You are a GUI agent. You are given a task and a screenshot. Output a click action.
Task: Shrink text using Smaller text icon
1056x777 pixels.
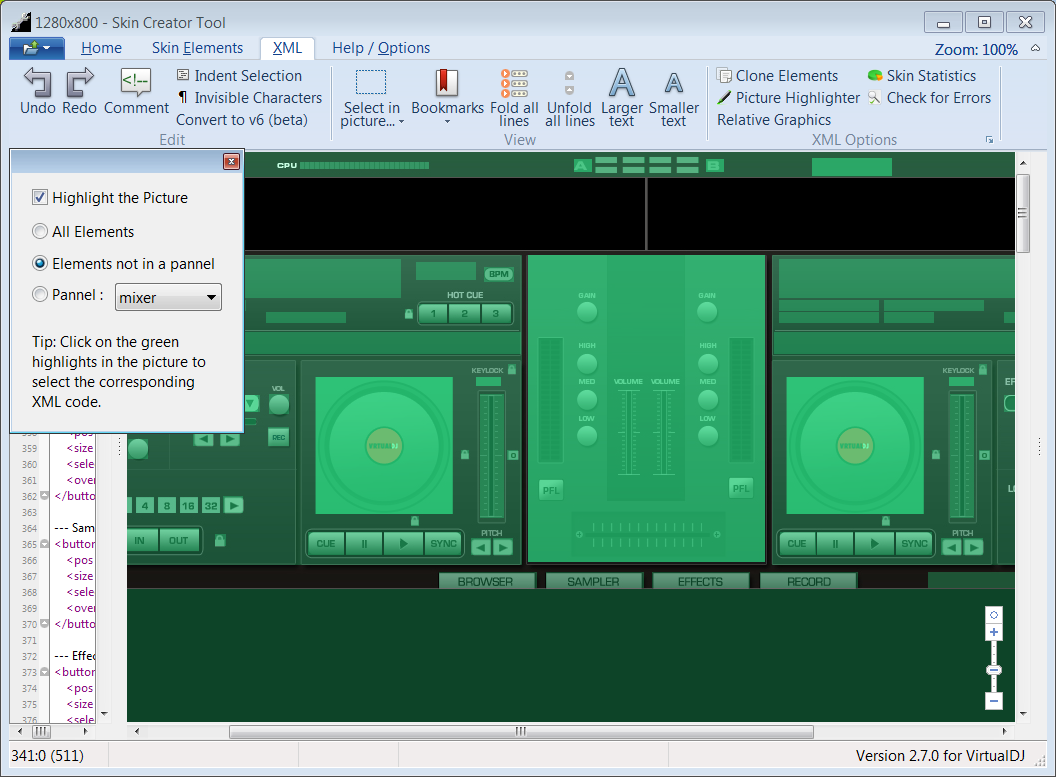pyautogui.click(x=674, y=82)
